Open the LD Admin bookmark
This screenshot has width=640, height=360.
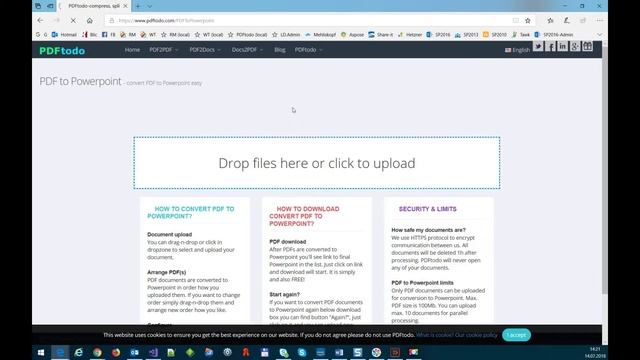point(286,35)
